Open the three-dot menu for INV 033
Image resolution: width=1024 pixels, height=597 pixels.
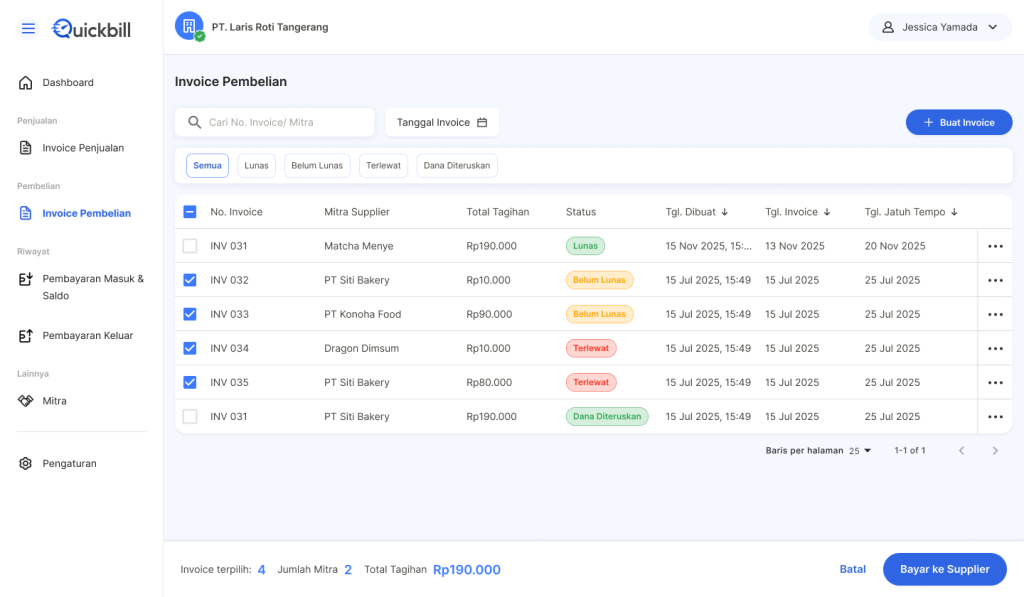tap(994, 315)
